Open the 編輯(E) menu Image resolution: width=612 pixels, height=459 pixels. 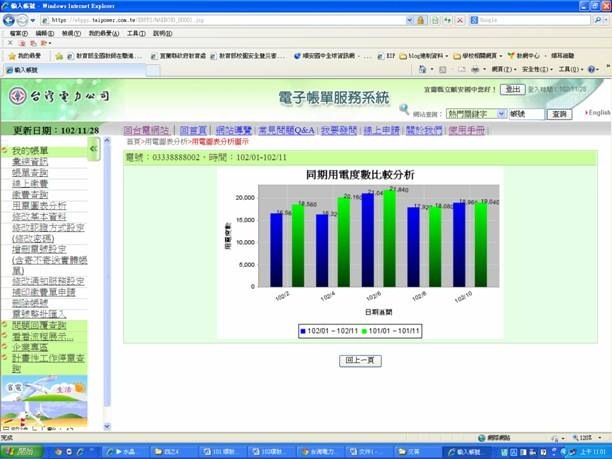(x=45, y=34)
